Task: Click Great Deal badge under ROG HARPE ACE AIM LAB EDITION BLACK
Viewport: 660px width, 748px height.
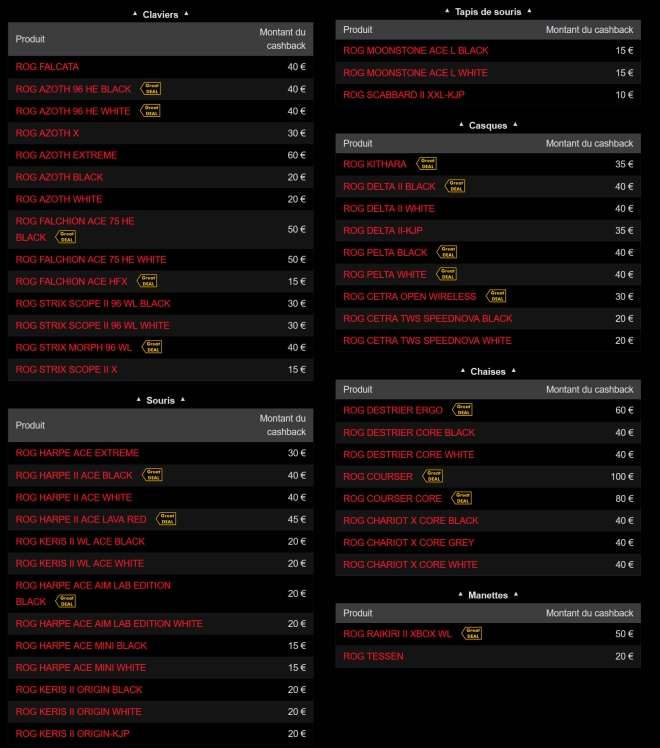Action: (x=65, y=601)
